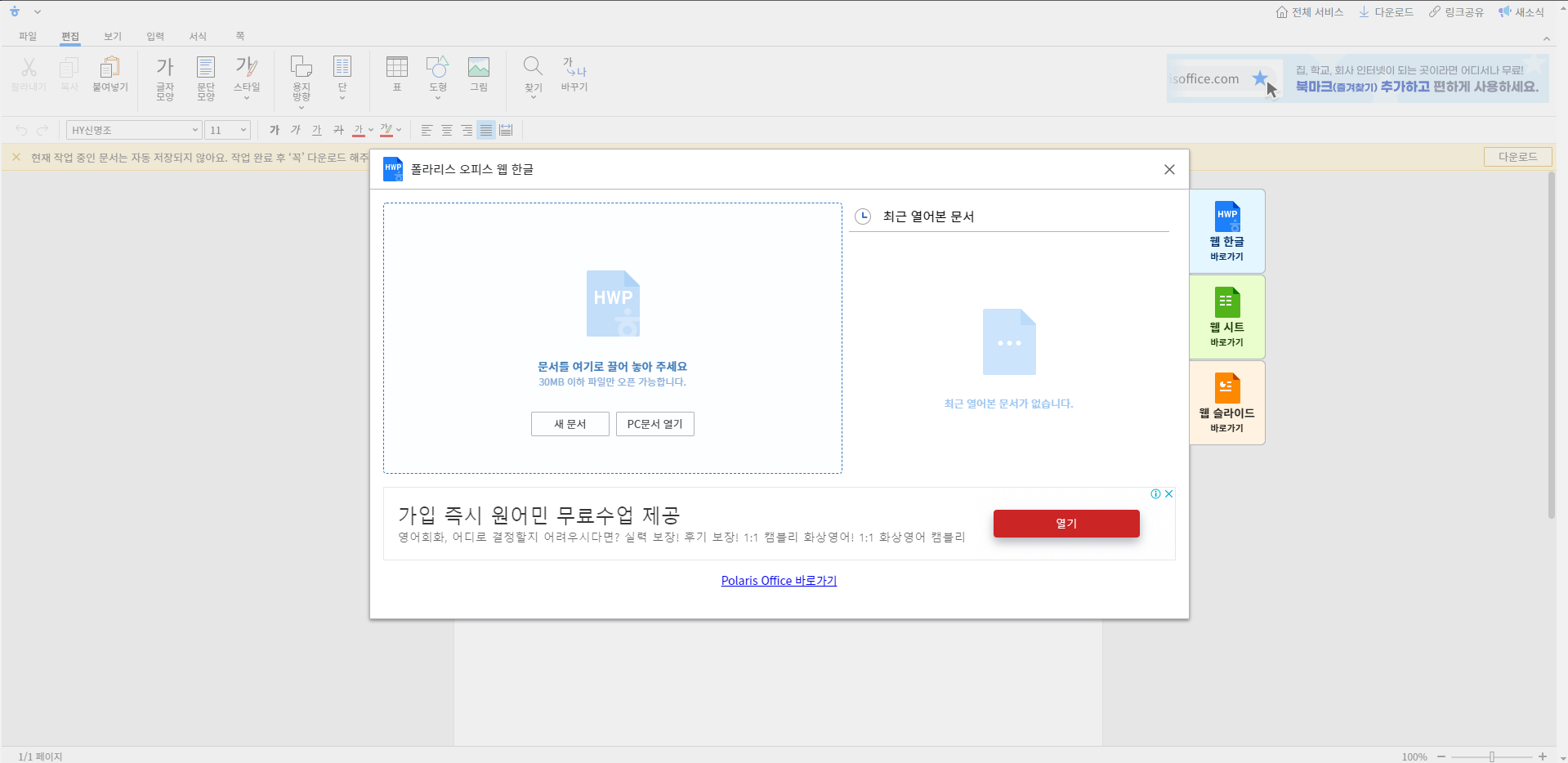
Task: Click the Redo arrow
Action: 42,130
